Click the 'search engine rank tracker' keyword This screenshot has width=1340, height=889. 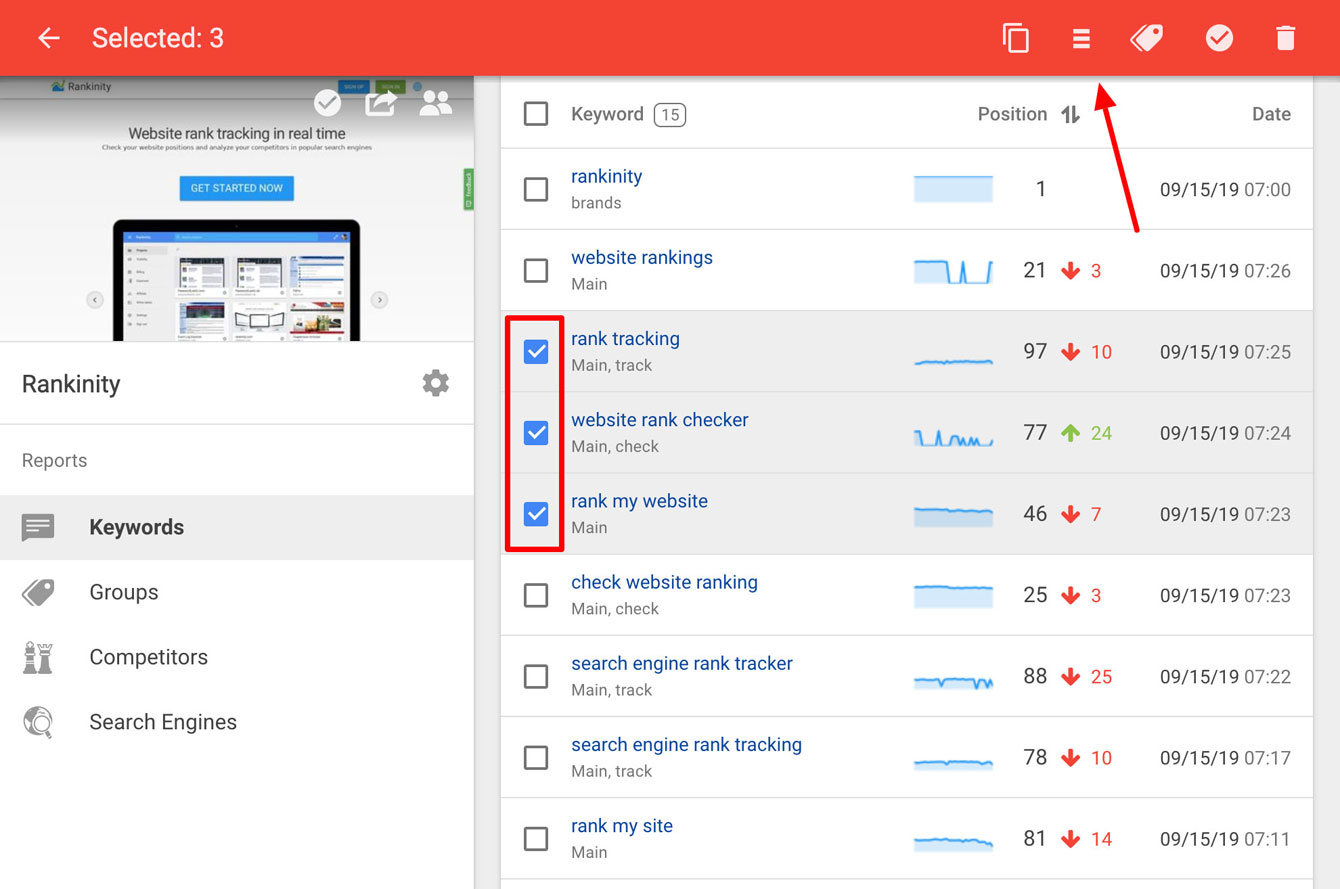click(x=681, y=663)
